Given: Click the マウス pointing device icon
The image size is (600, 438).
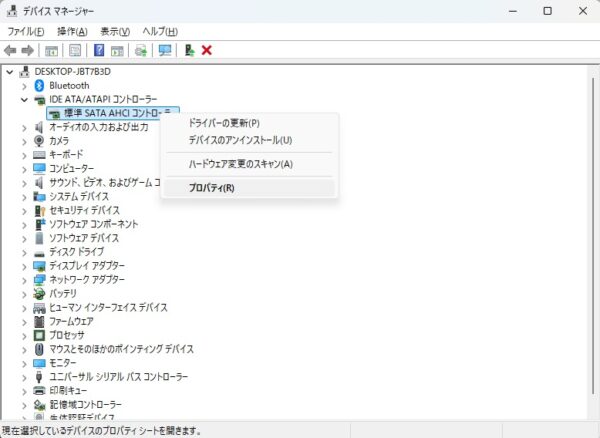Looking at the screenshot, I should coord(39,349).
